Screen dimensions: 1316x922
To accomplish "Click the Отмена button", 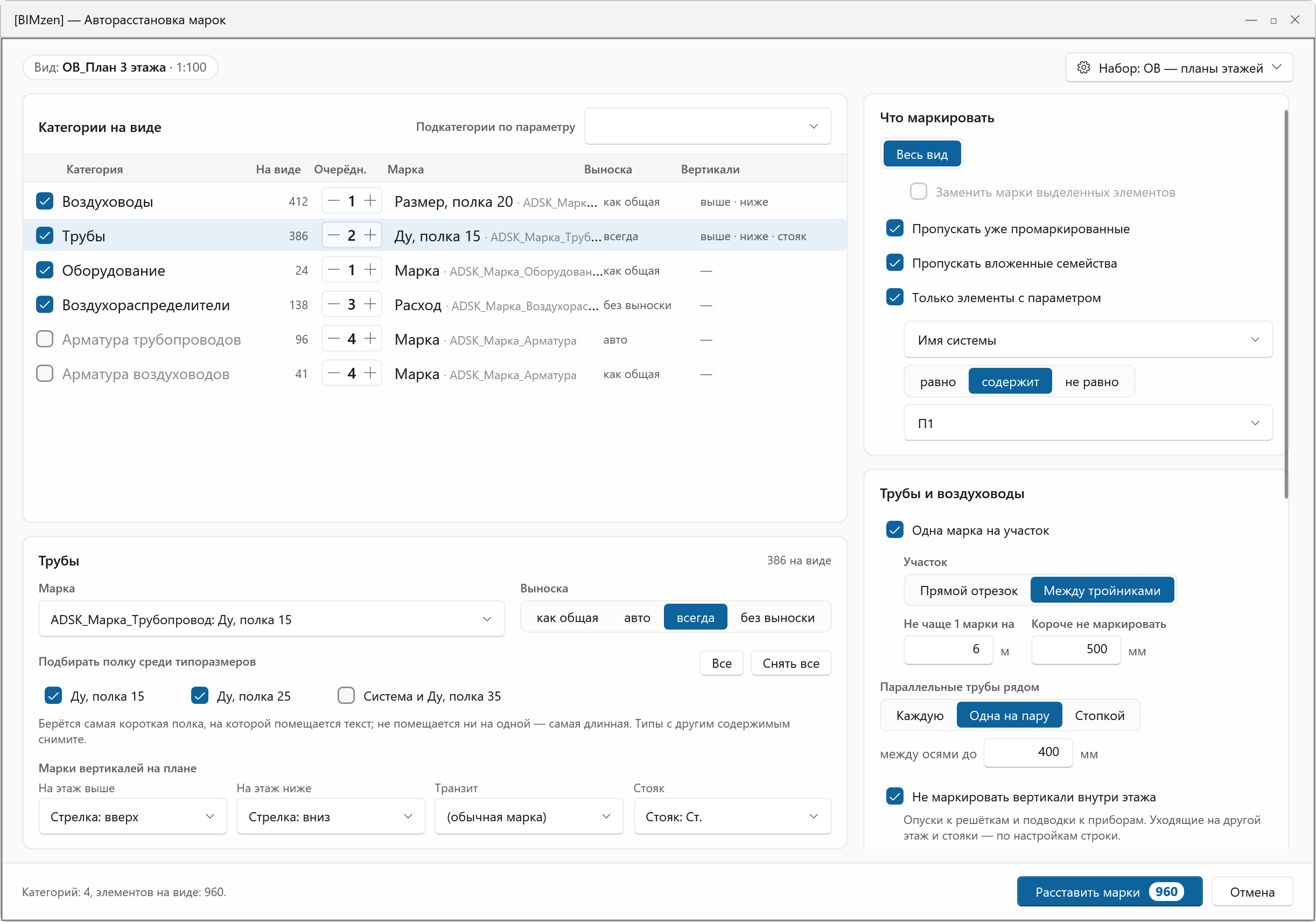I will [1252, 892].
